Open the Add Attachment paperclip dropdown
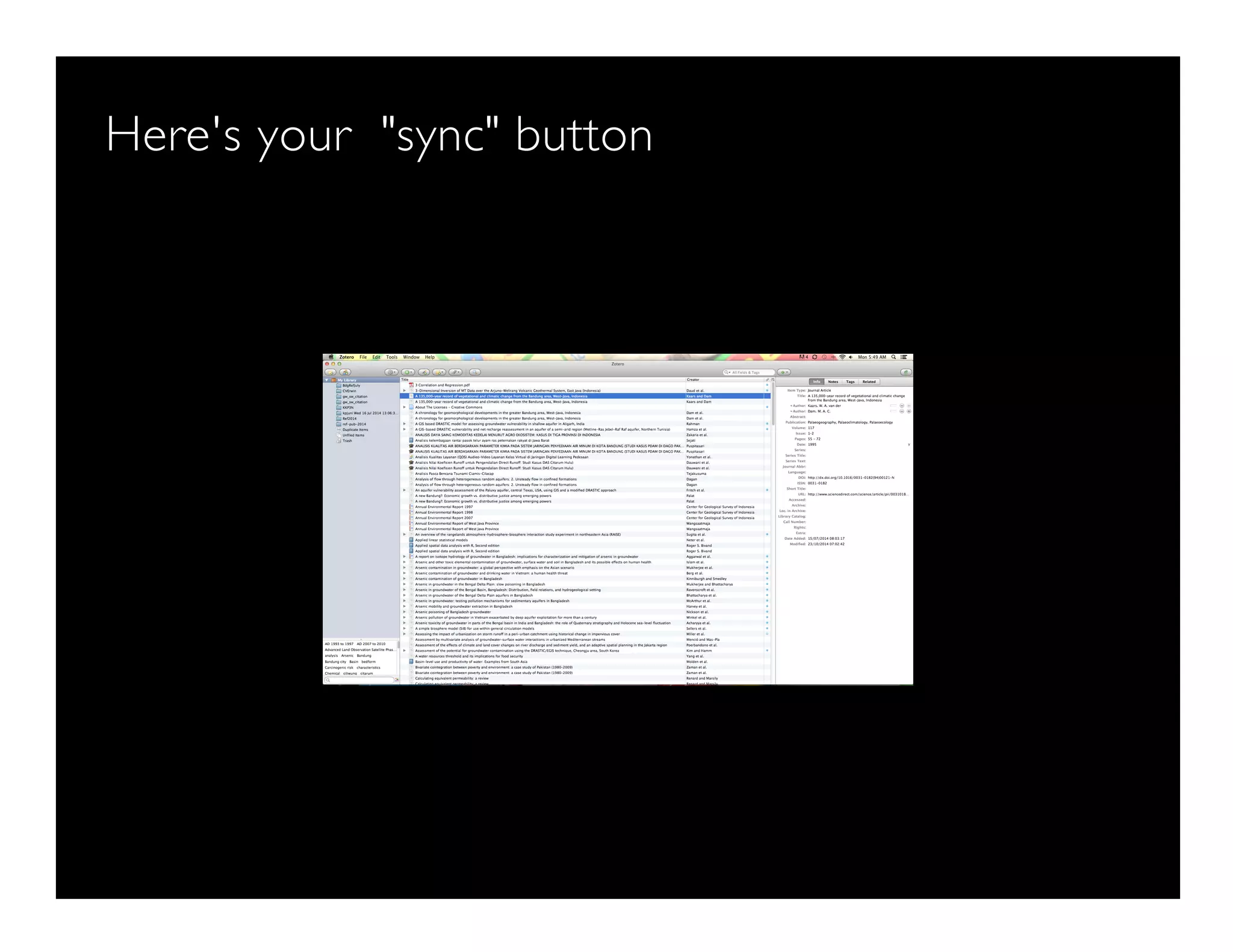Image resolution: width=1233 pixels, height=952 pixels. tap(455, 372)
